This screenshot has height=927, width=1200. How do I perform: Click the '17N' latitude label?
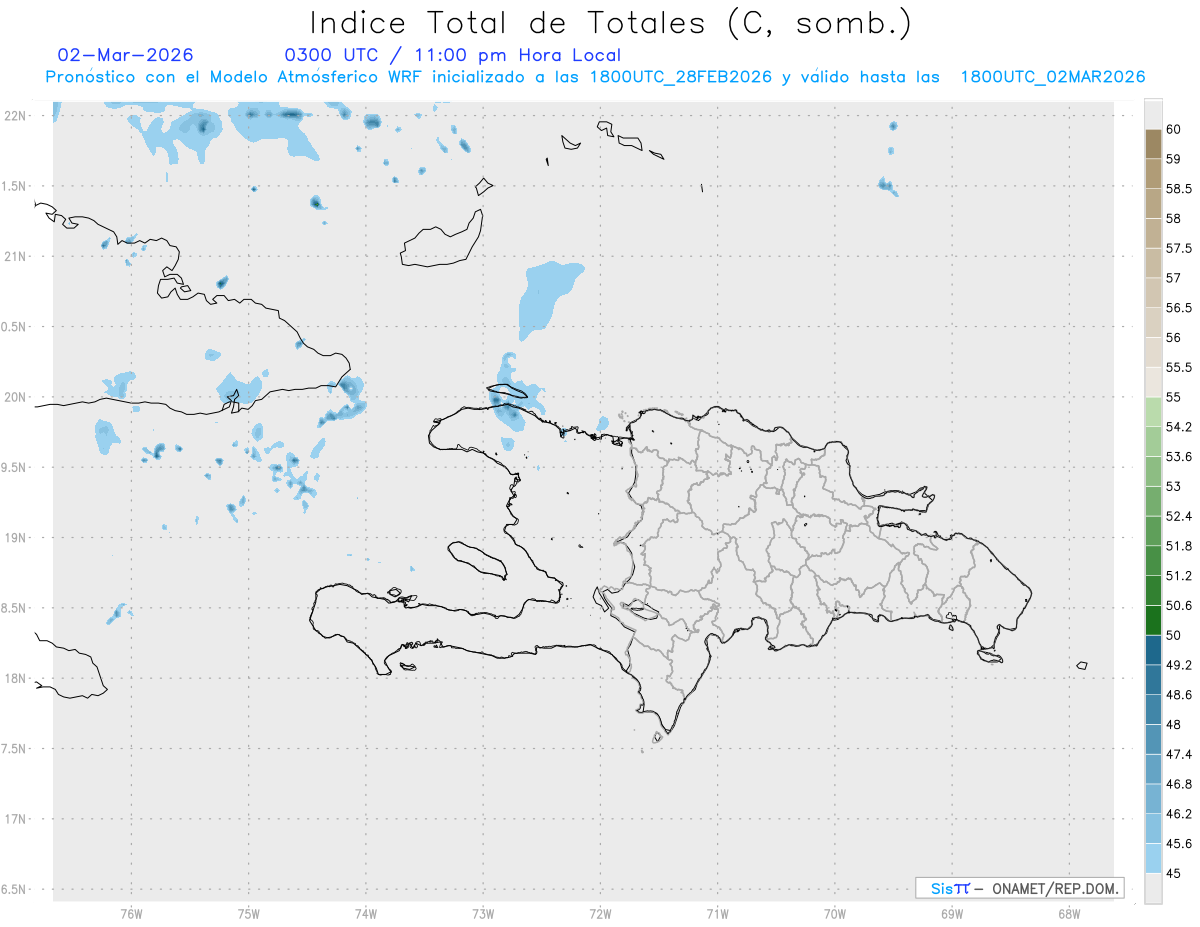tap(15, 819)
